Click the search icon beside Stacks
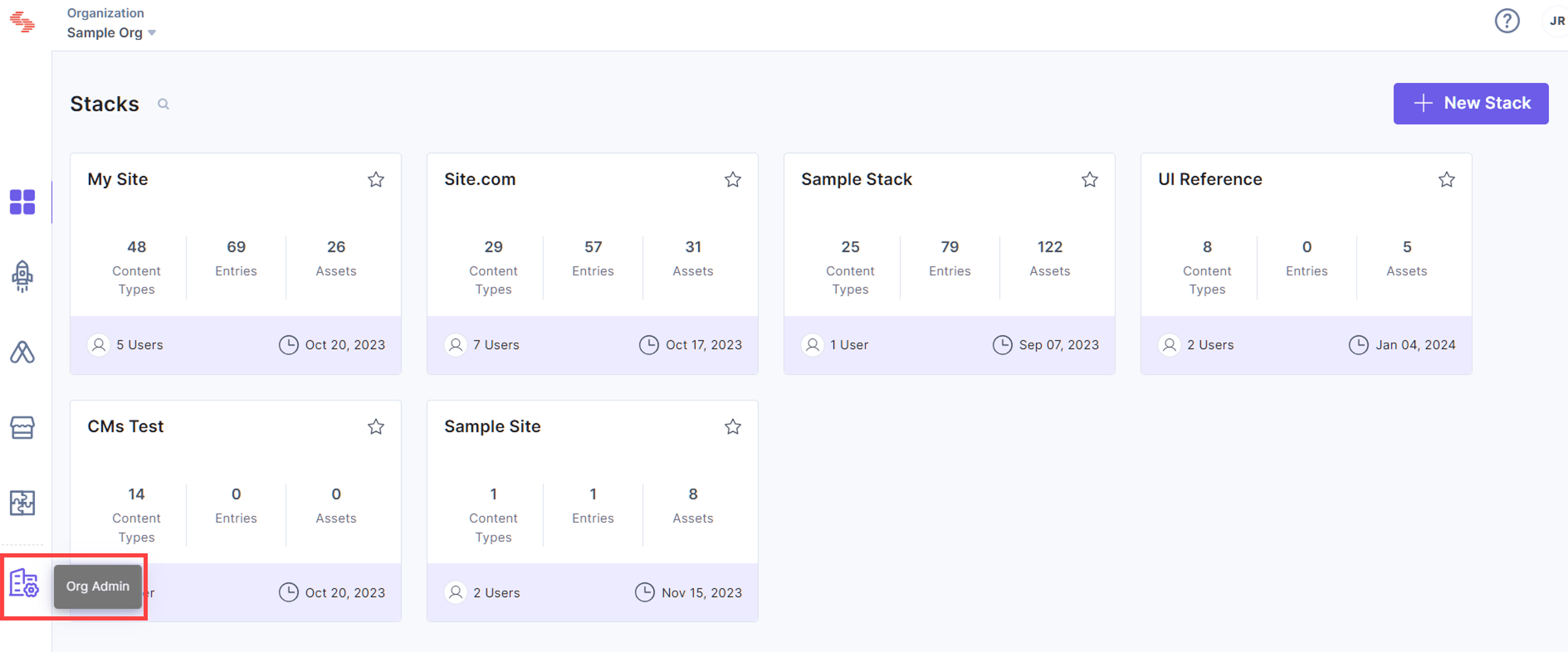The height and width of the screenshot is (652, 1568). click(163, 104)
